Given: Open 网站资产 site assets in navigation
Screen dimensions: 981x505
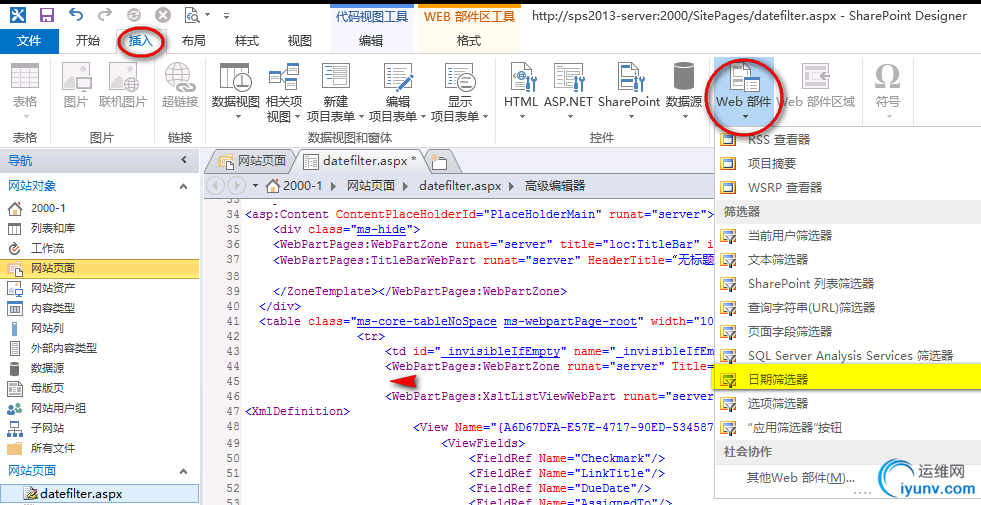Looking at the screenshot, I should pos(53,288).
